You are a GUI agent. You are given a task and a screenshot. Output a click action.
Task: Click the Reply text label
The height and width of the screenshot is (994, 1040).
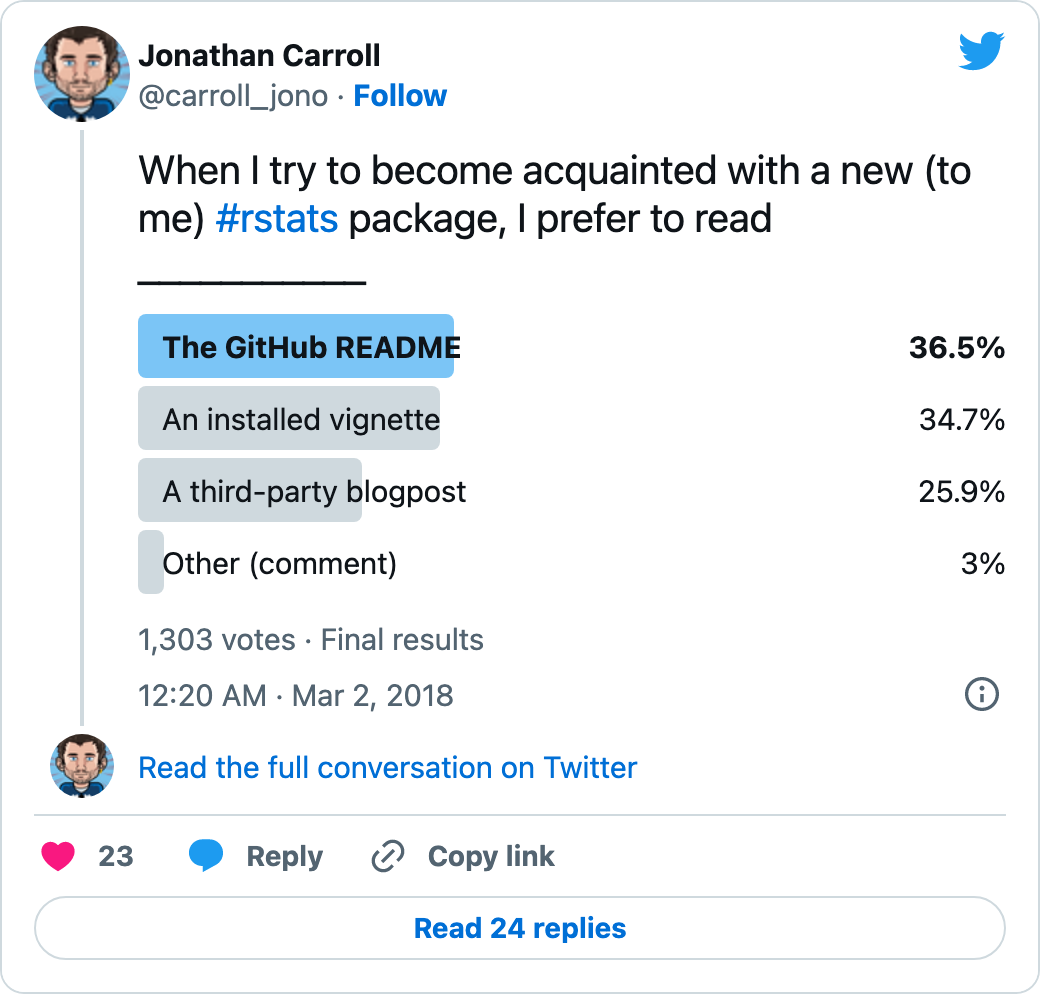pyautogui.click(x=285, y=857)
